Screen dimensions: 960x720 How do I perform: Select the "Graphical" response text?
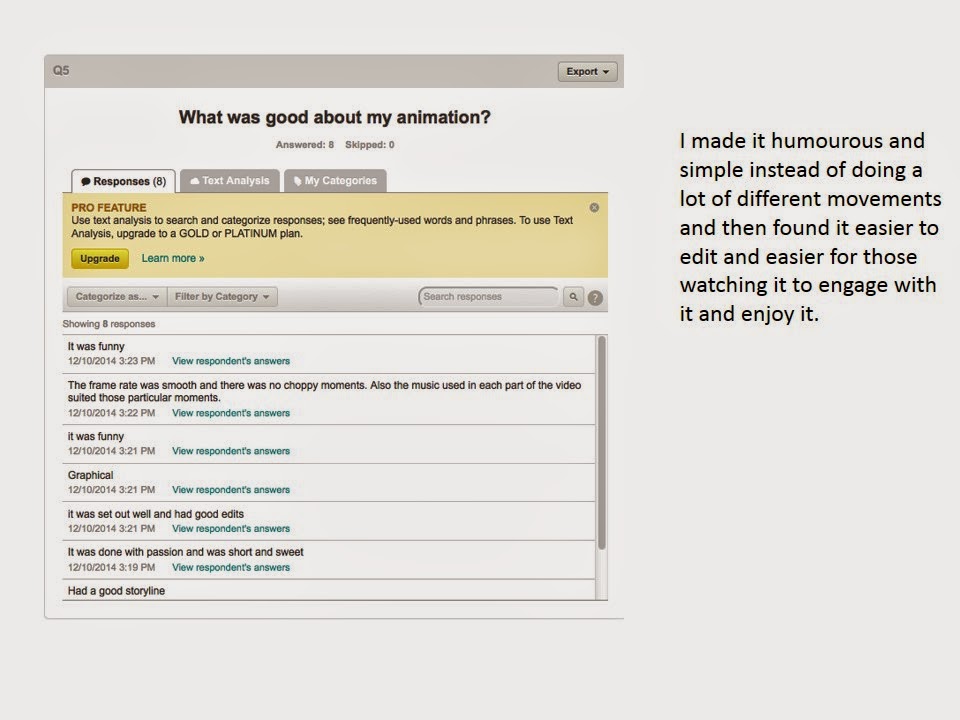[91, 475]
